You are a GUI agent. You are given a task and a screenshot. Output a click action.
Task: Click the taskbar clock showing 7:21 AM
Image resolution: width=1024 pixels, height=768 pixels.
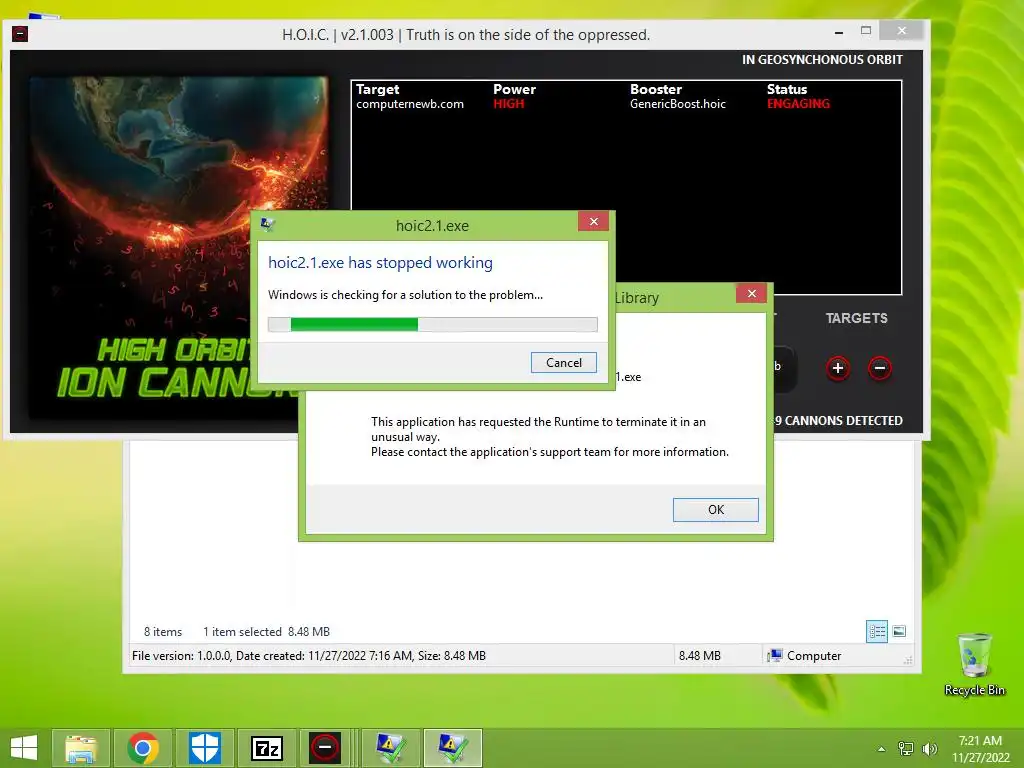980,741
